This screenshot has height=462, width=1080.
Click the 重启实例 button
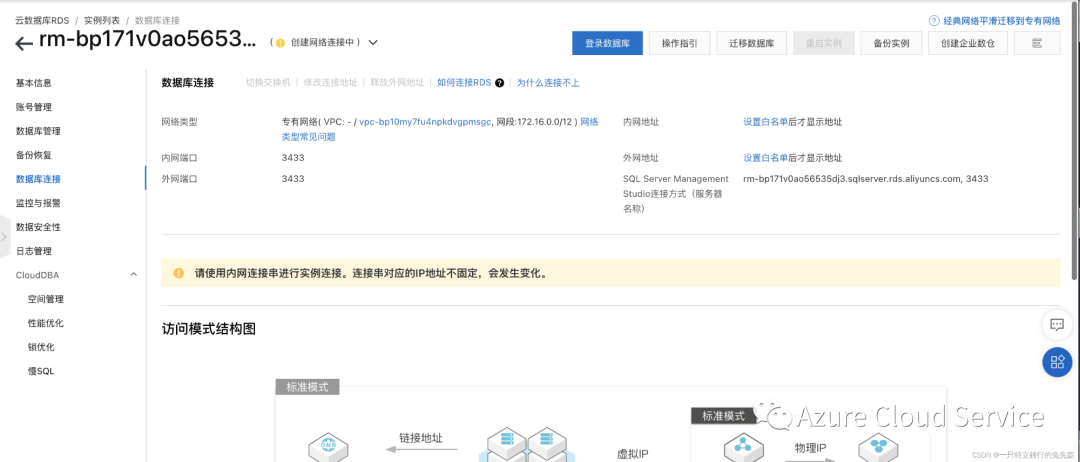(x=824, y=43)
